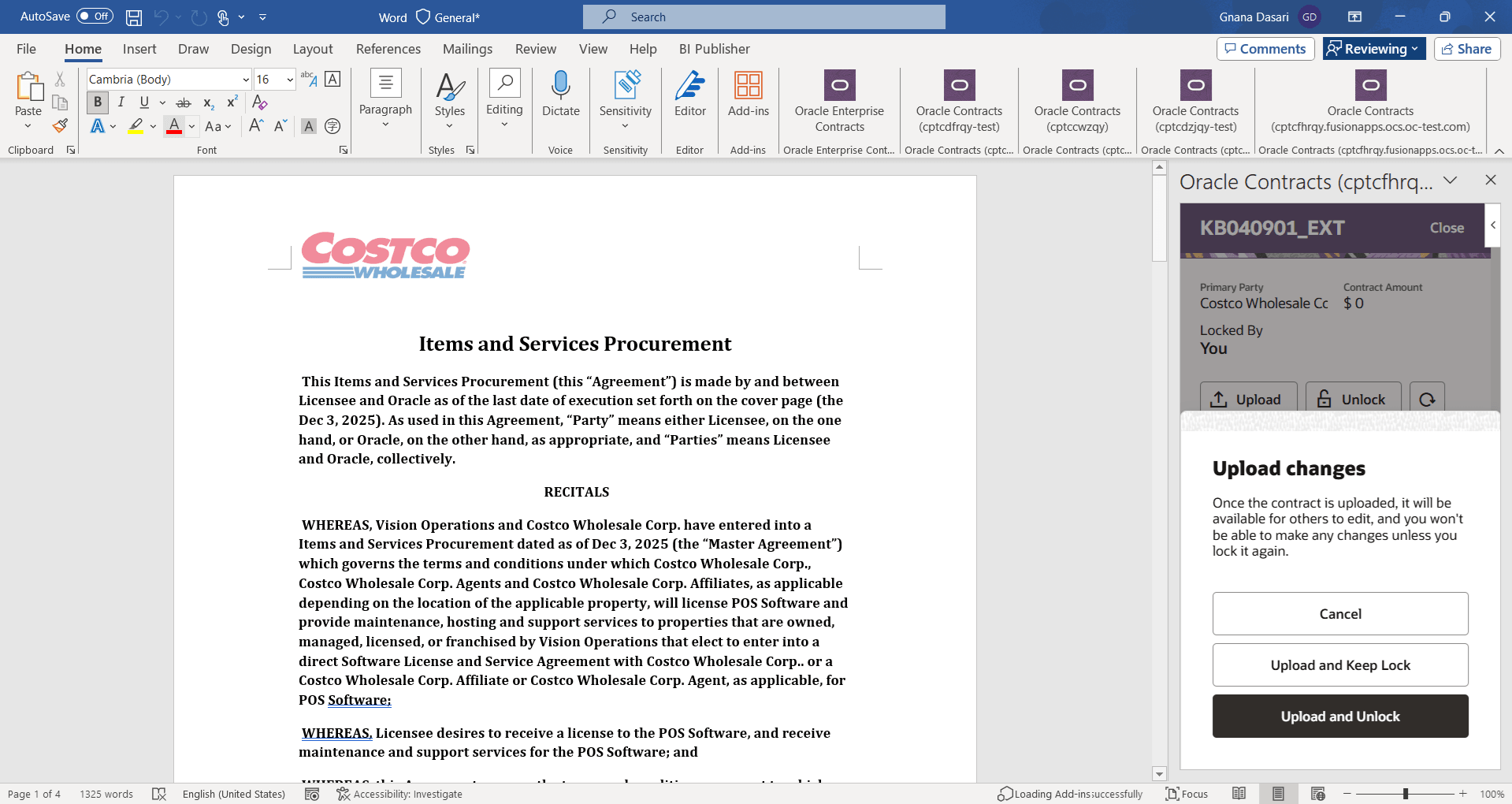The height and width of the screenshot is (804, 1512).
Task: Switch to the References tab
Action: point(388,49)
